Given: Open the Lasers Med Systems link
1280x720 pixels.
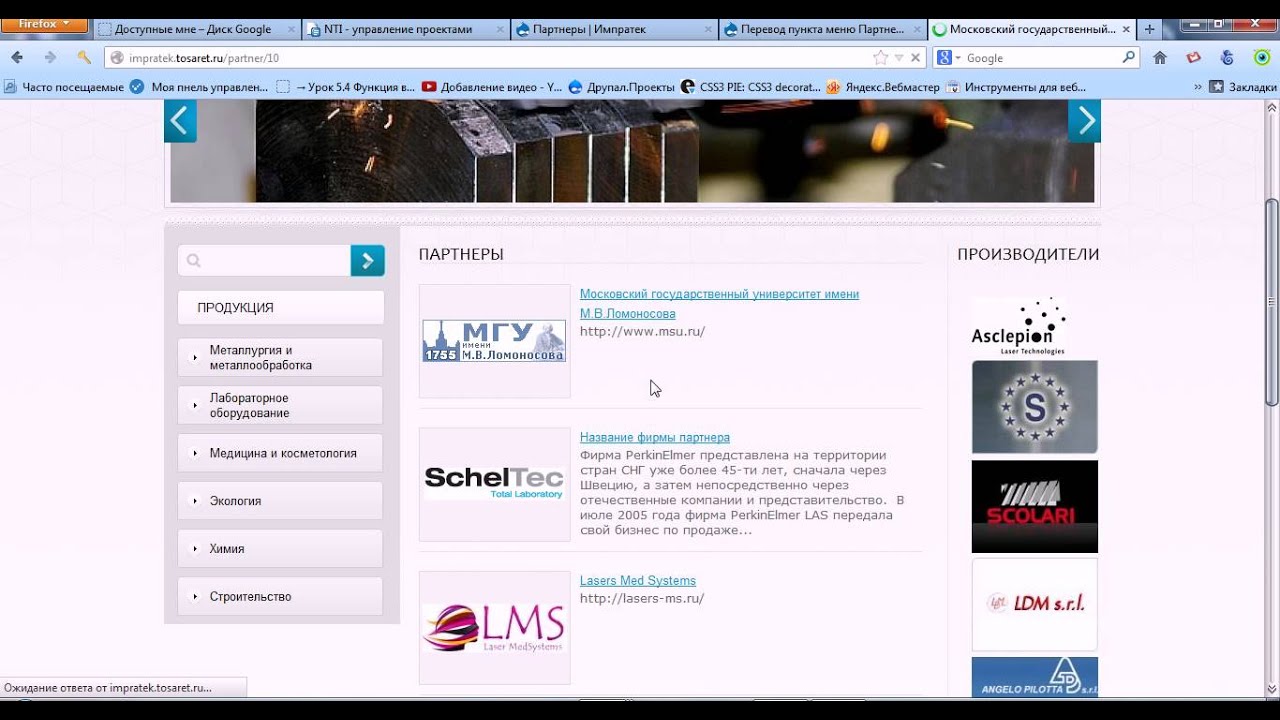Looking at the screenshot, I should [x=638, y=580].
